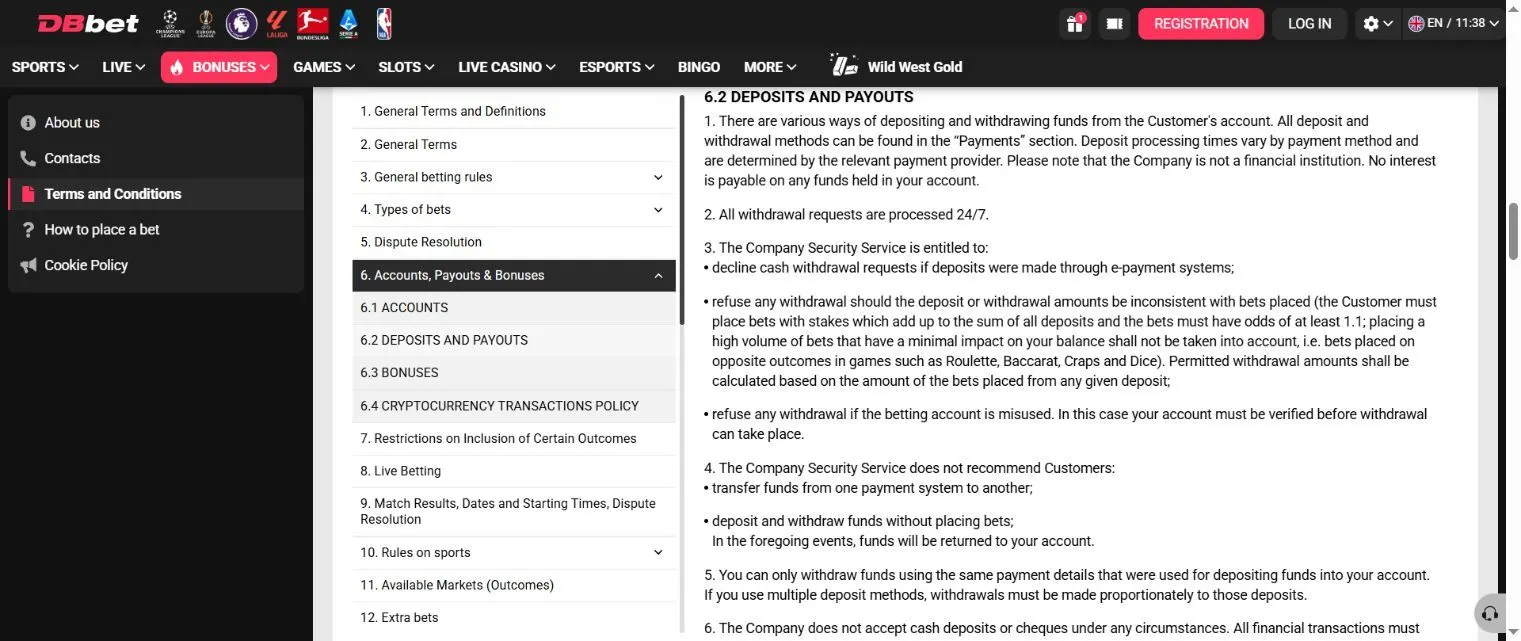Open the DBbet home logo
The width and height of the screenshot is (1521, 641).
coord(89,23)
